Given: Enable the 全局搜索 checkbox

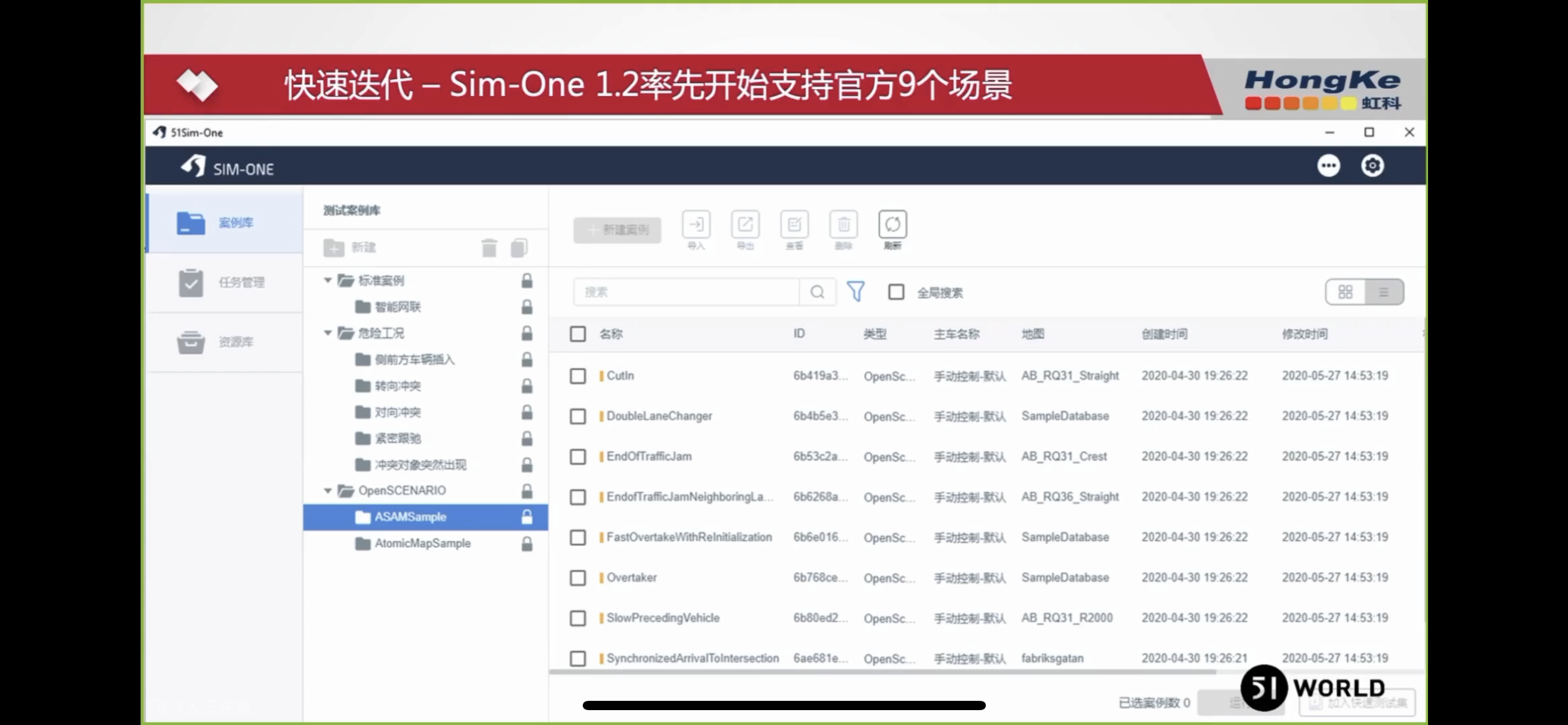Looking at the screenshot, I should point(896,291).
